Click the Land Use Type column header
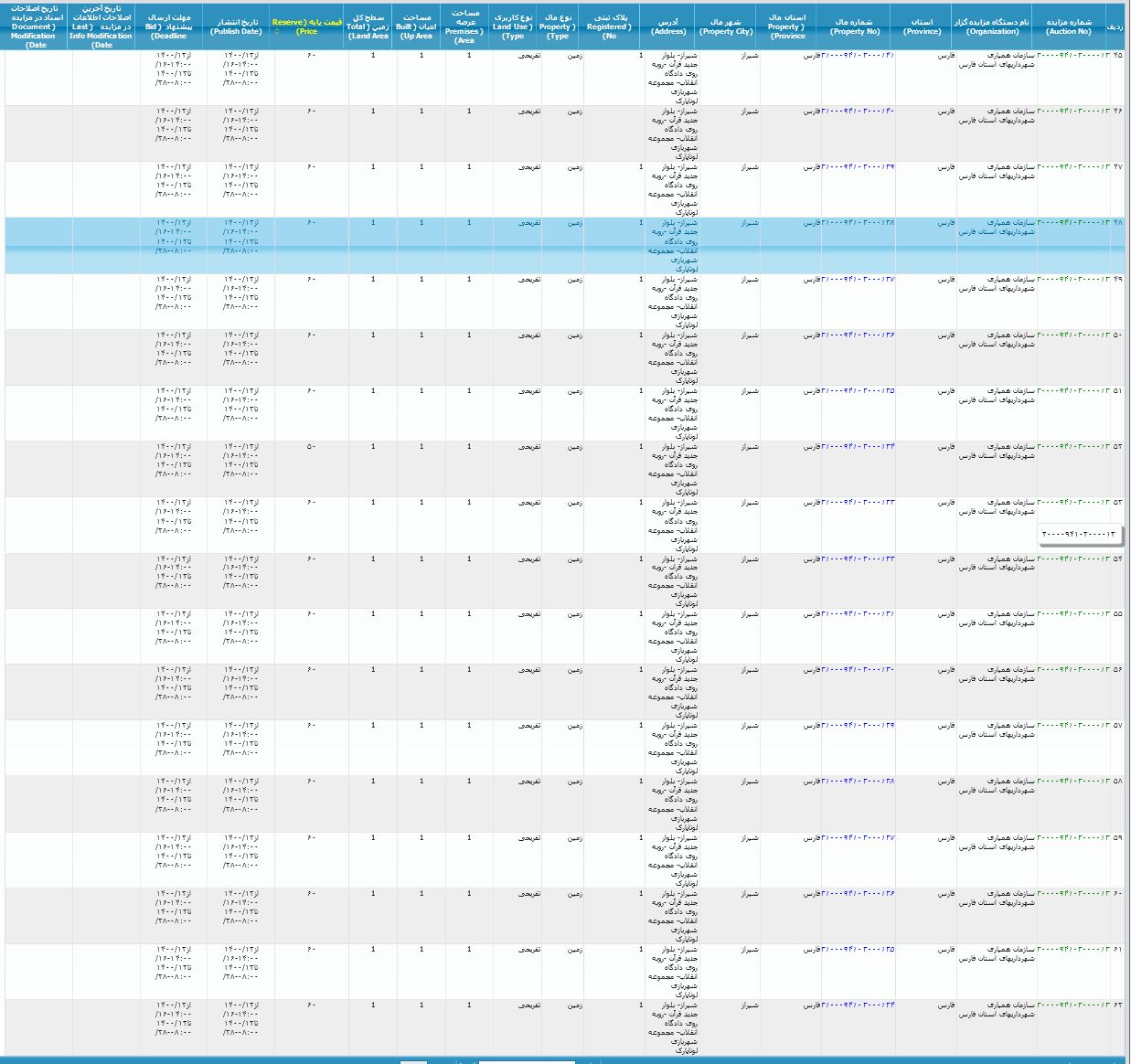Image resolution: width=1131 pixels, height=1064 pixels. [514, 27]
